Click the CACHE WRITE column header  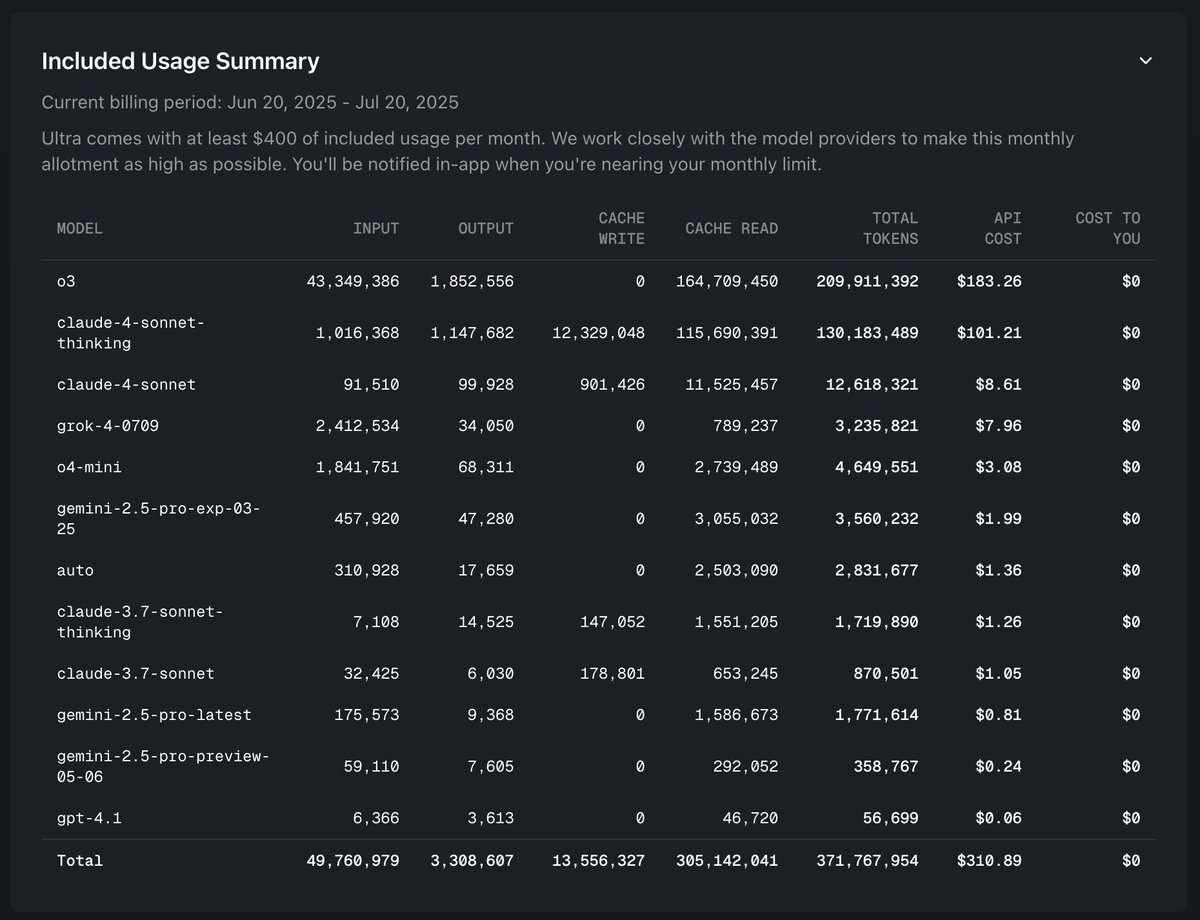pyautogui.click(x=622, y=228)
